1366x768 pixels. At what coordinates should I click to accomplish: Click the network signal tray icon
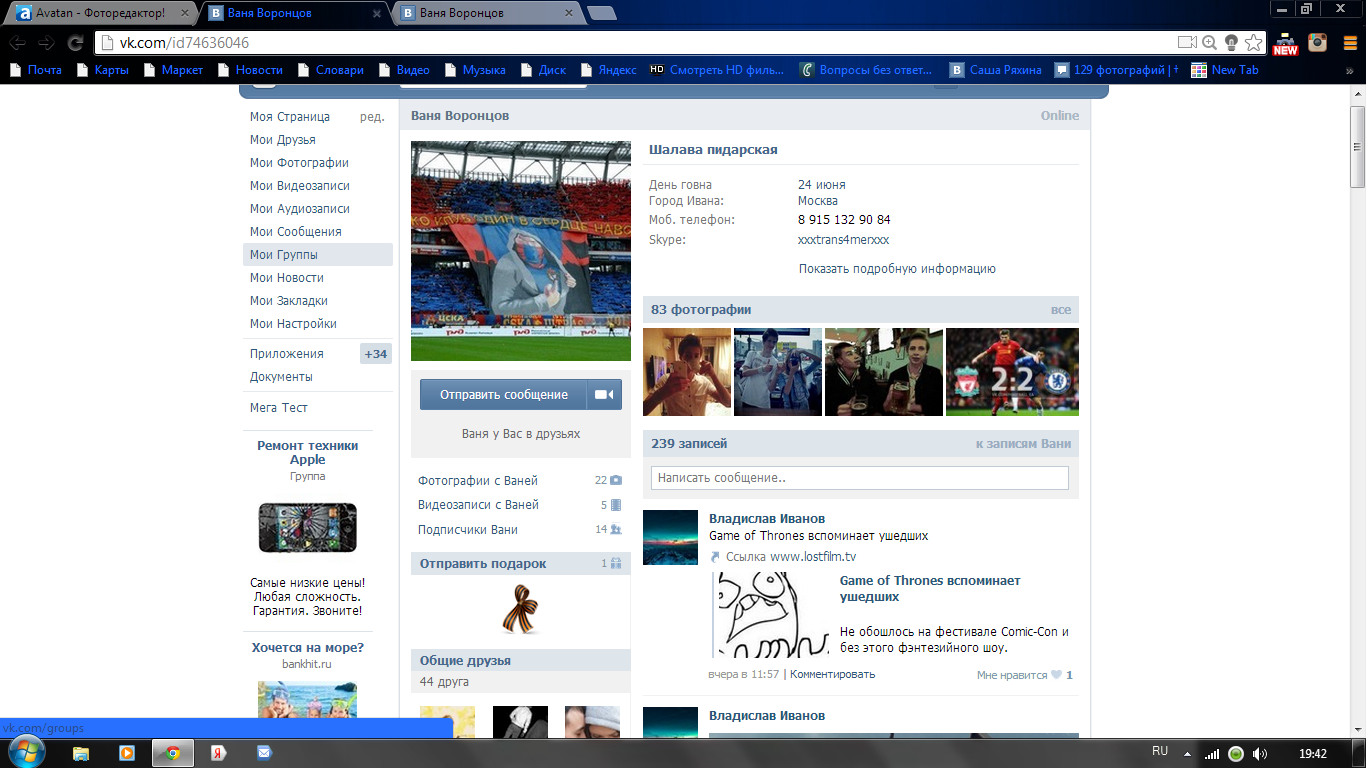pyautogui.click(x=1212, y=753)
